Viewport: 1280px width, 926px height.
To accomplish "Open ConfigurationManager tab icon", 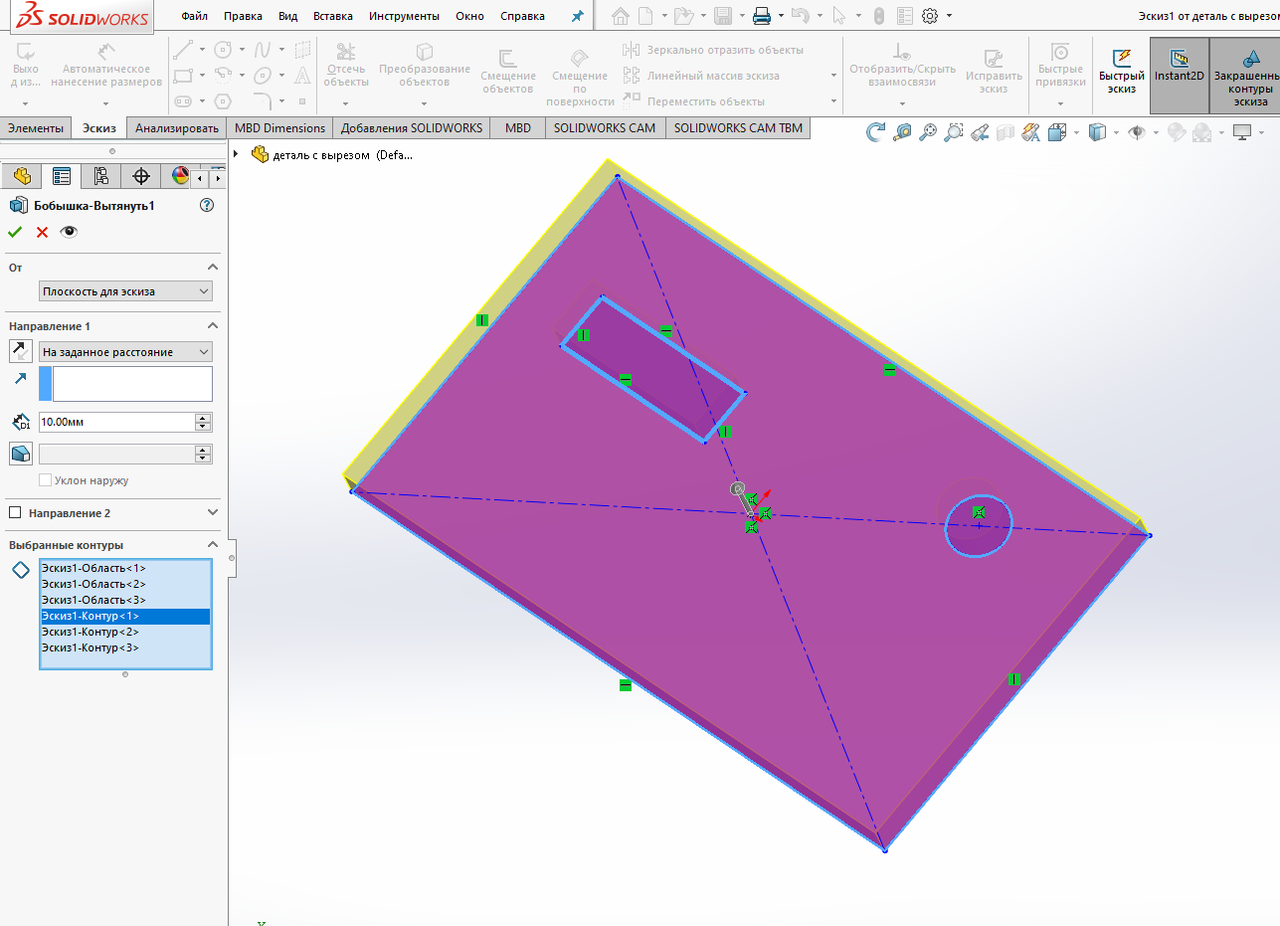I will click(101, 177).
